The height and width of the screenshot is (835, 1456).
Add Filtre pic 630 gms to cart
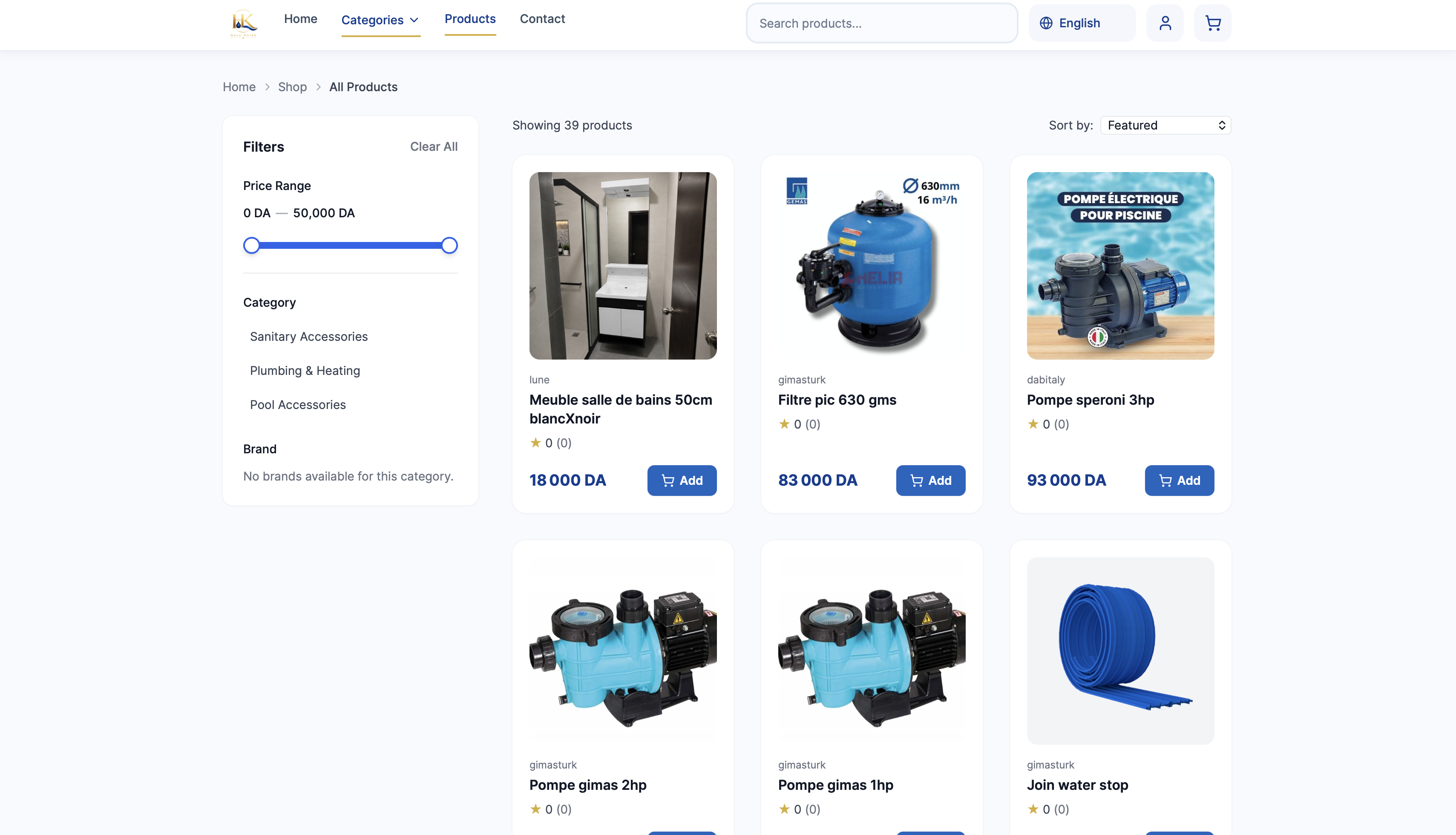931,481
